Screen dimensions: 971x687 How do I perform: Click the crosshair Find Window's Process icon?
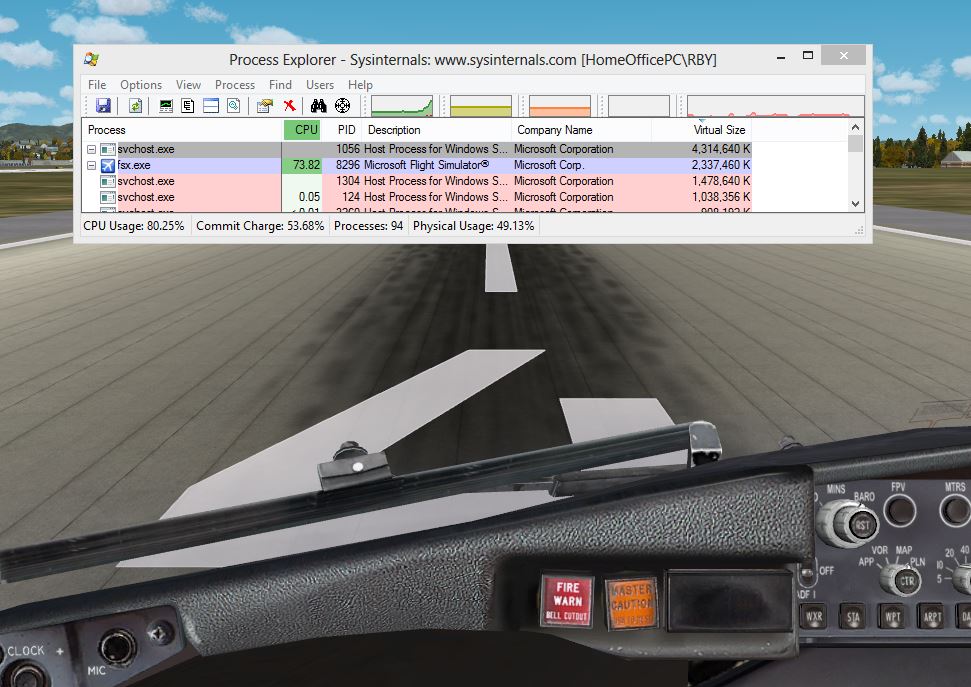pos(342,106)
